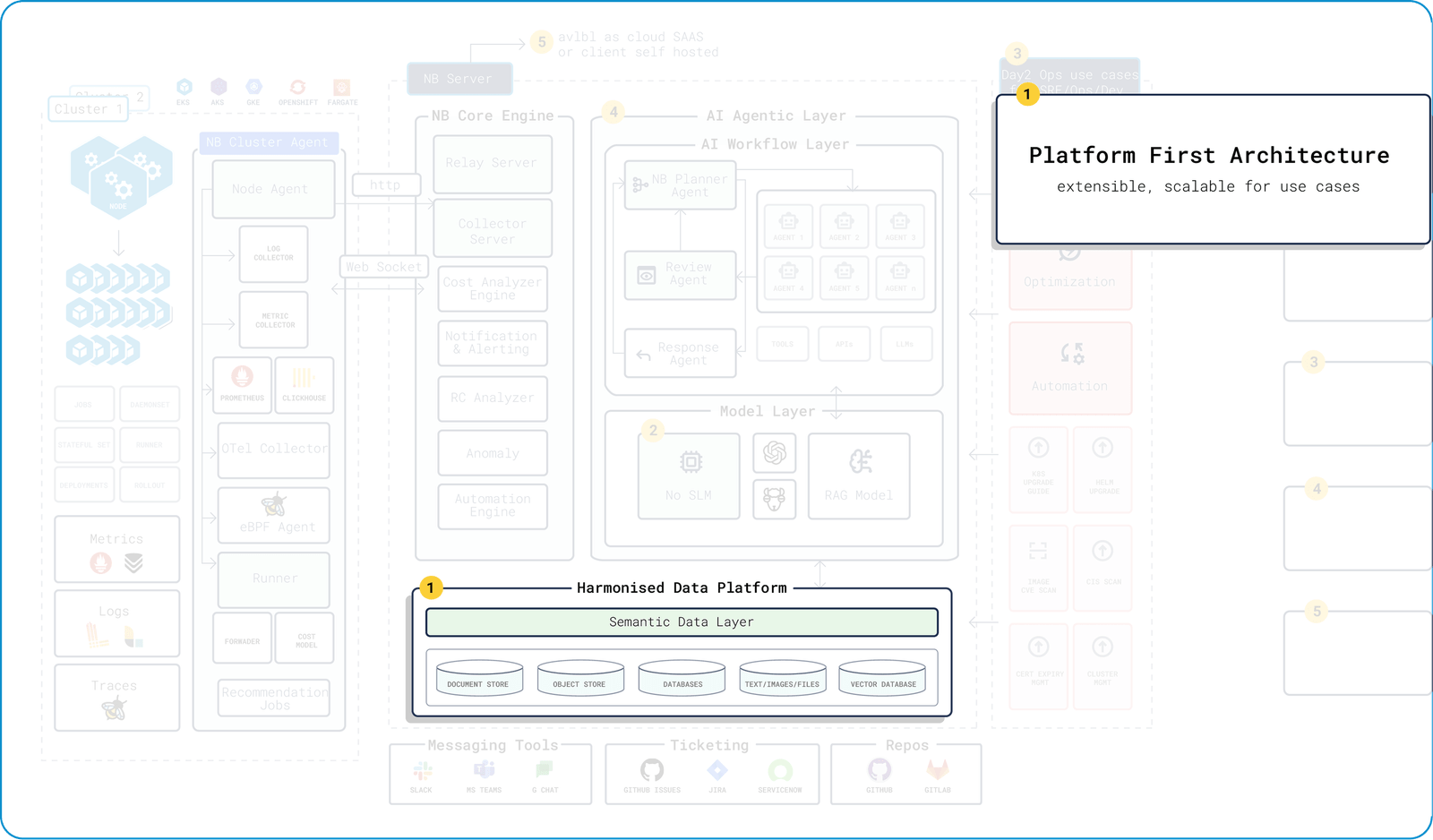Click the Relay Server box
This screenshot has height=840, width=1433.
(x=493, y=164)
